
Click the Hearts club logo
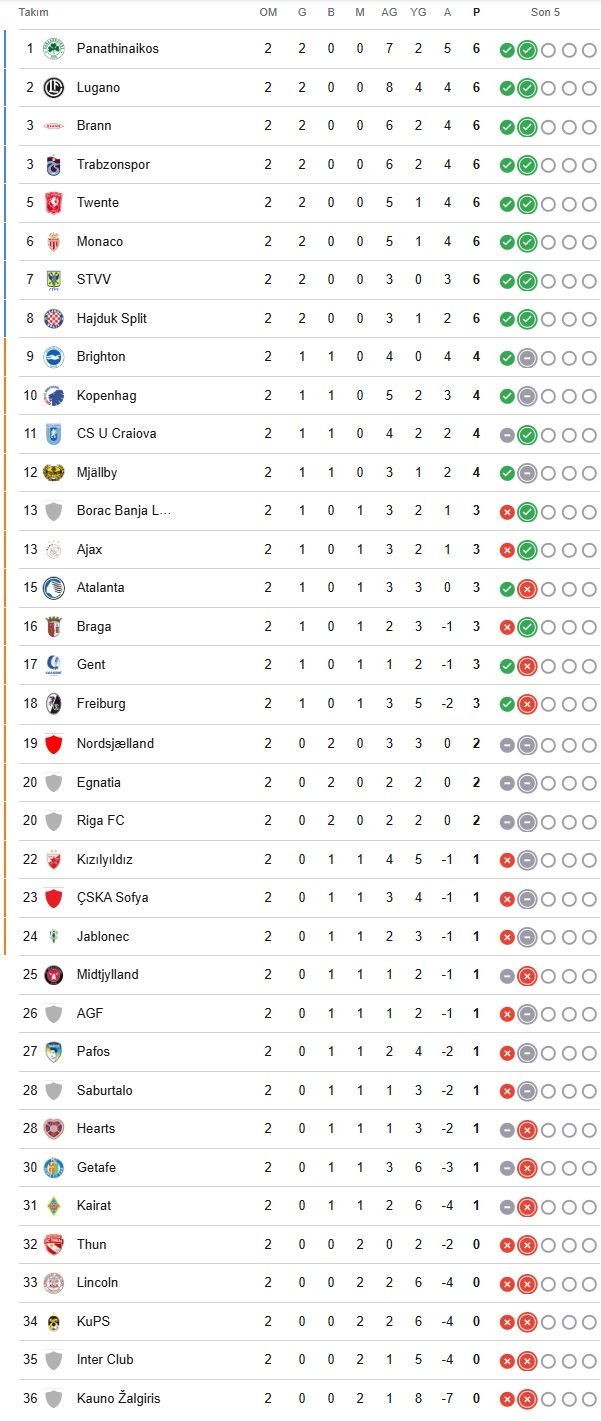(x=54, y=1128)
